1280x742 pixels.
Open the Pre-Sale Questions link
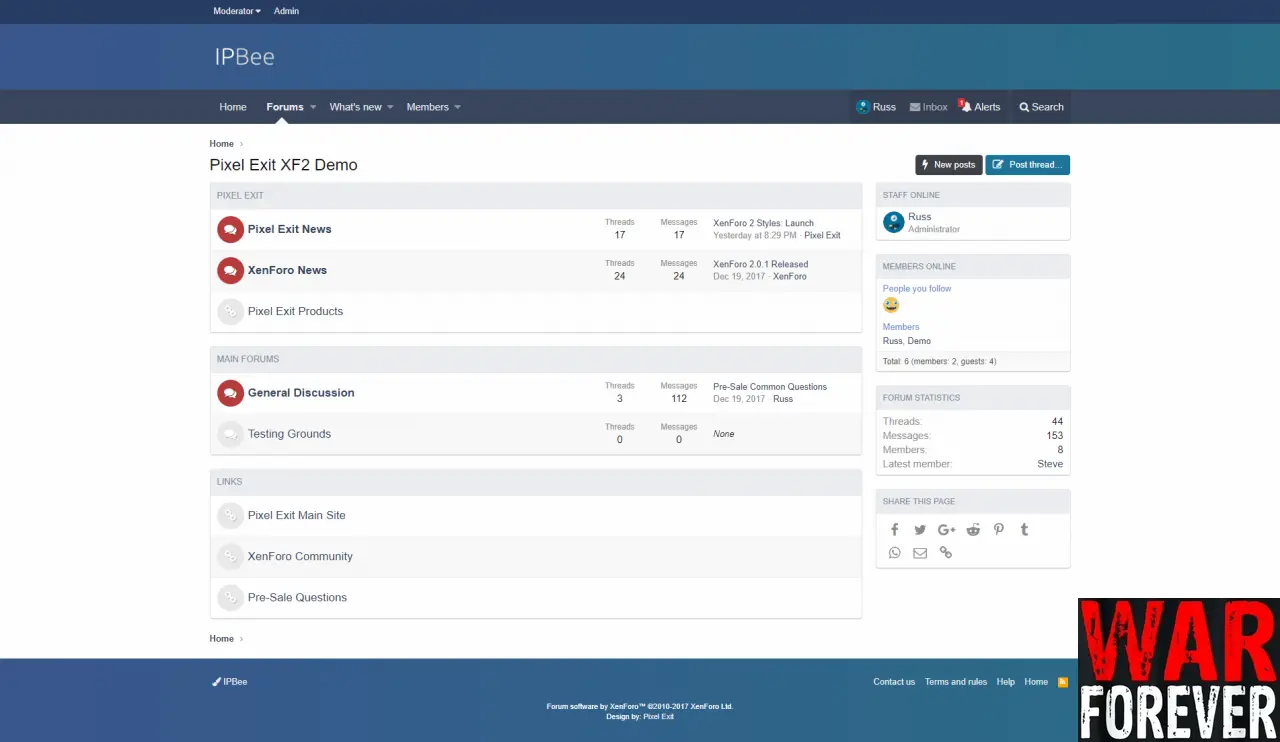point(297,597)
